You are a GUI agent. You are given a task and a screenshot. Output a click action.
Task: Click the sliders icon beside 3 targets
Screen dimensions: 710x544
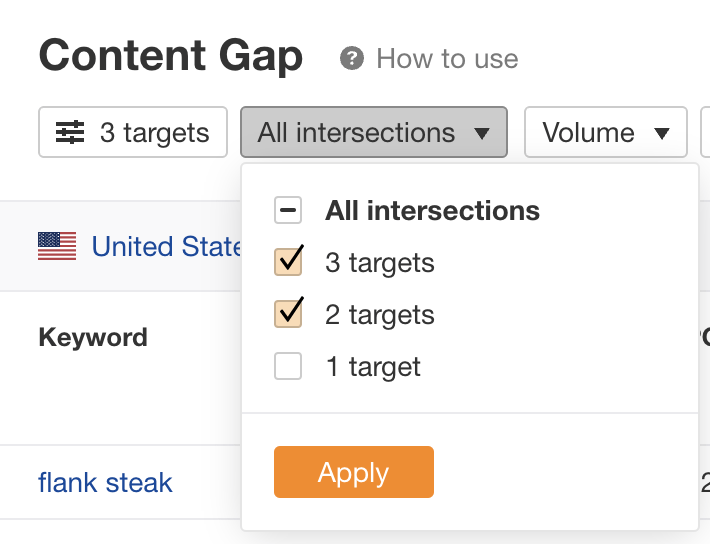pyautogui.click(x=70, y=133)
